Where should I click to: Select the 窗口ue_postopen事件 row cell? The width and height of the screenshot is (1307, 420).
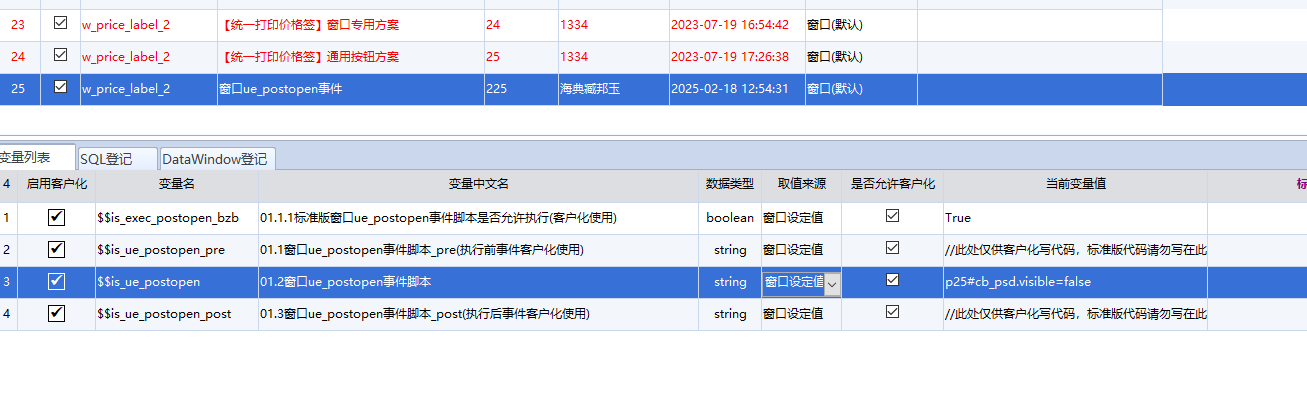click(x=350, y=89)
